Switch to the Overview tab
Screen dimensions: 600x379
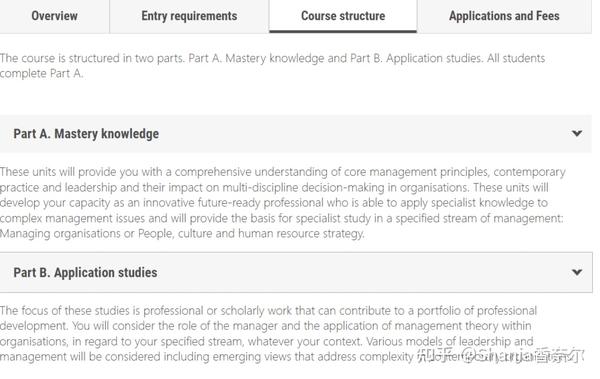pos(54,16)
